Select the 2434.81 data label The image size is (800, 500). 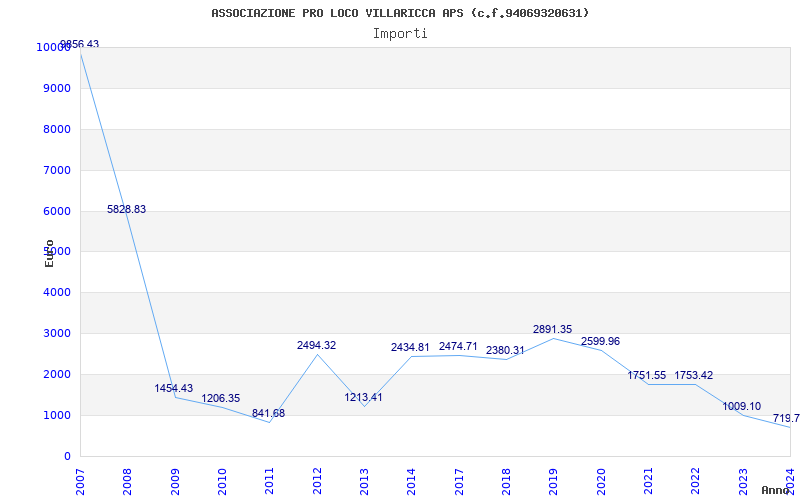[410, 347]
